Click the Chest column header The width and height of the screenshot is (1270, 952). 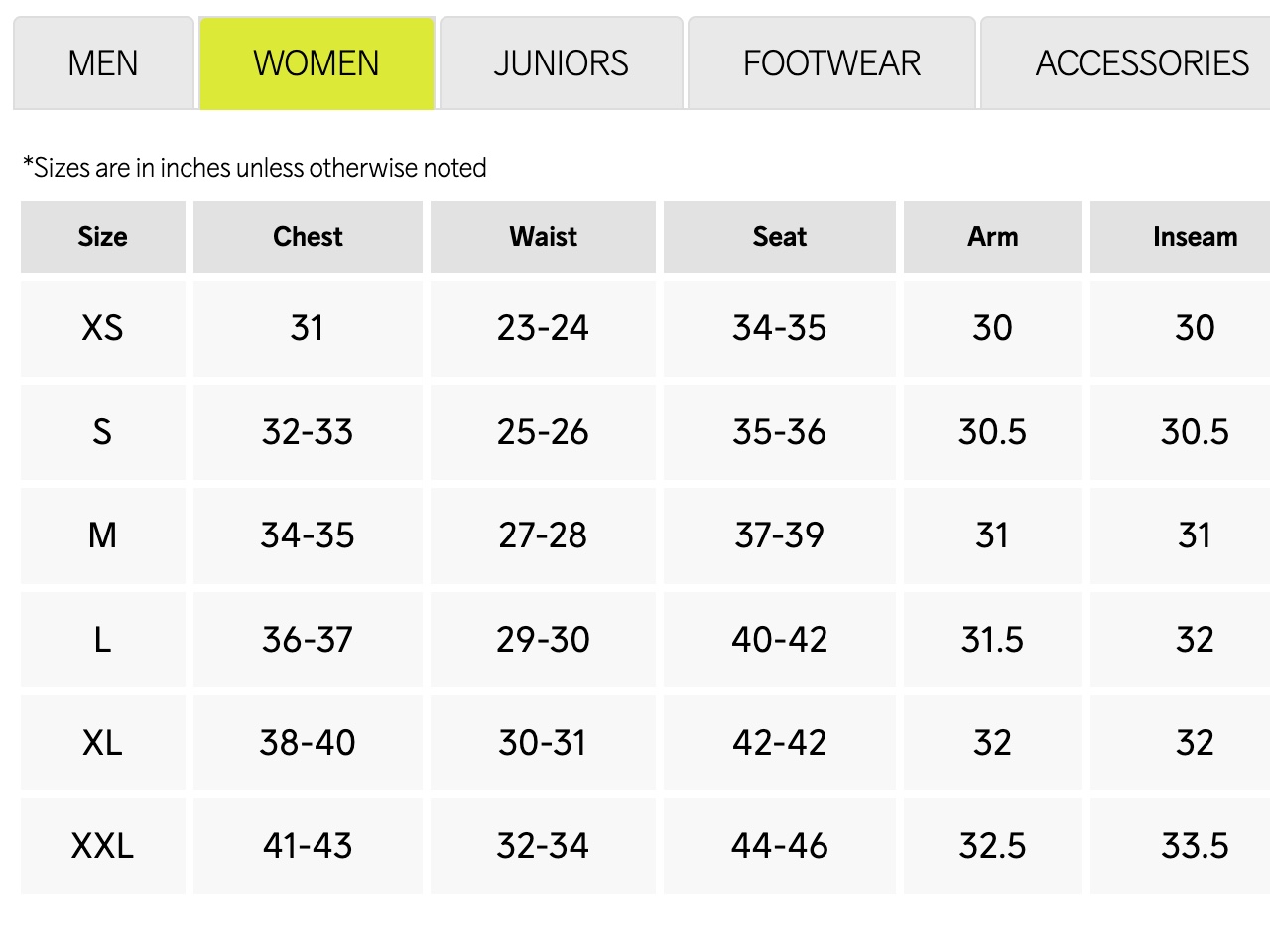click(x=308, y=236)
